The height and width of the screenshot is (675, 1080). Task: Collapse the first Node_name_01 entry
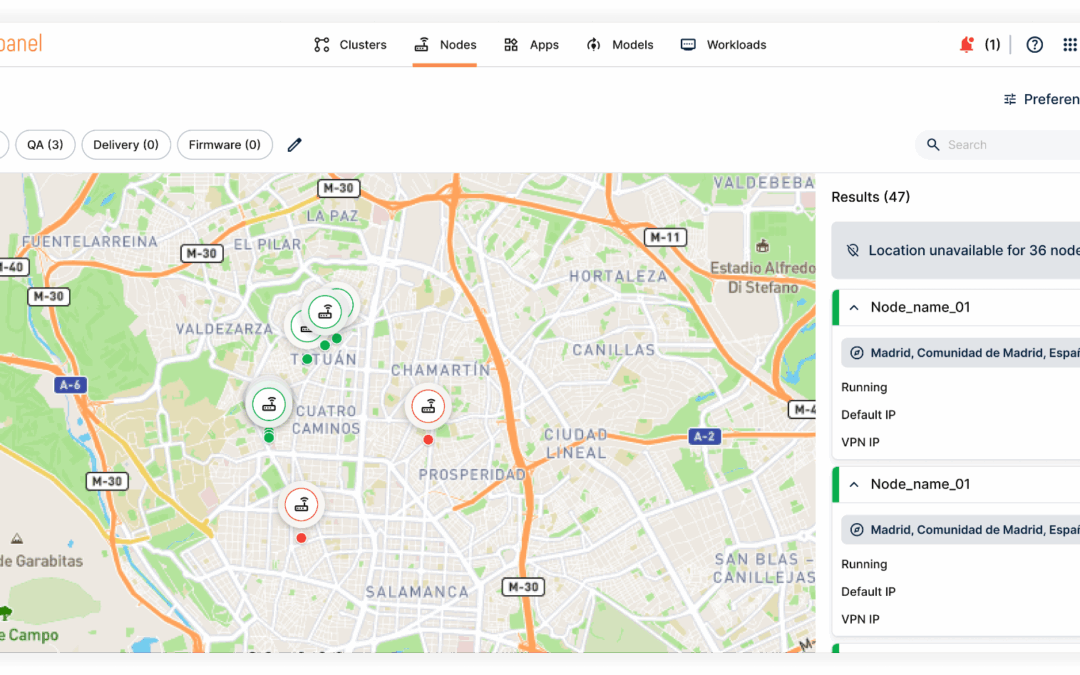[853, 307]
